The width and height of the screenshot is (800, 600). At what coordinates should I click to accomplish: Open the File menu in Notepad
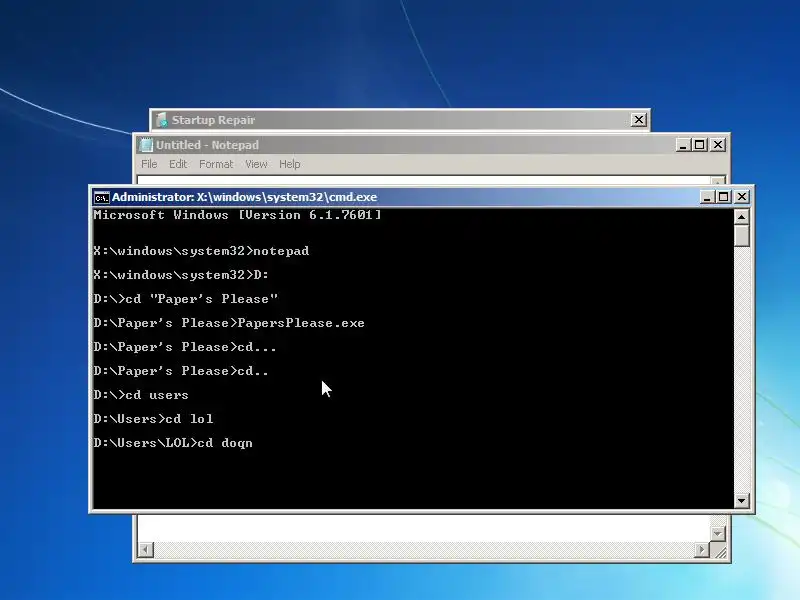tap(149, 164)
